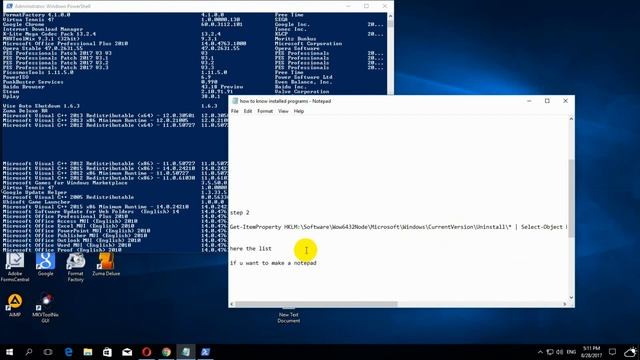Open Notepad File menu
Viewport: 640px width, 360px height.
(x=235, y=111)
